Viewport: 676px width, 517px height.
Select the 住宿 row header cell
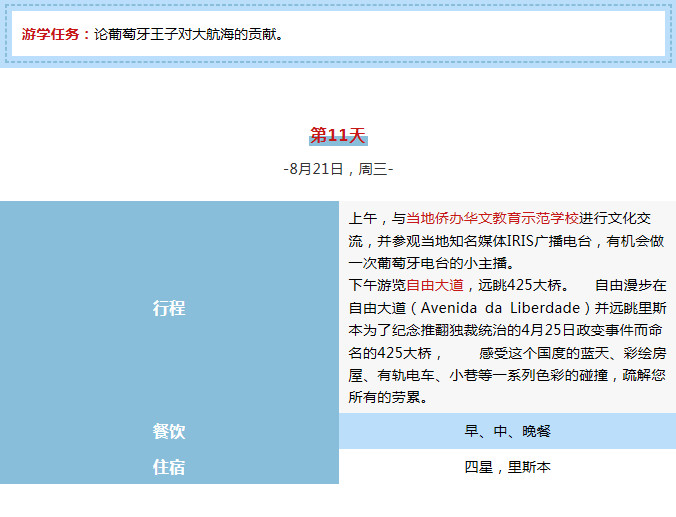pyautogui.click(x=169, y=467)
